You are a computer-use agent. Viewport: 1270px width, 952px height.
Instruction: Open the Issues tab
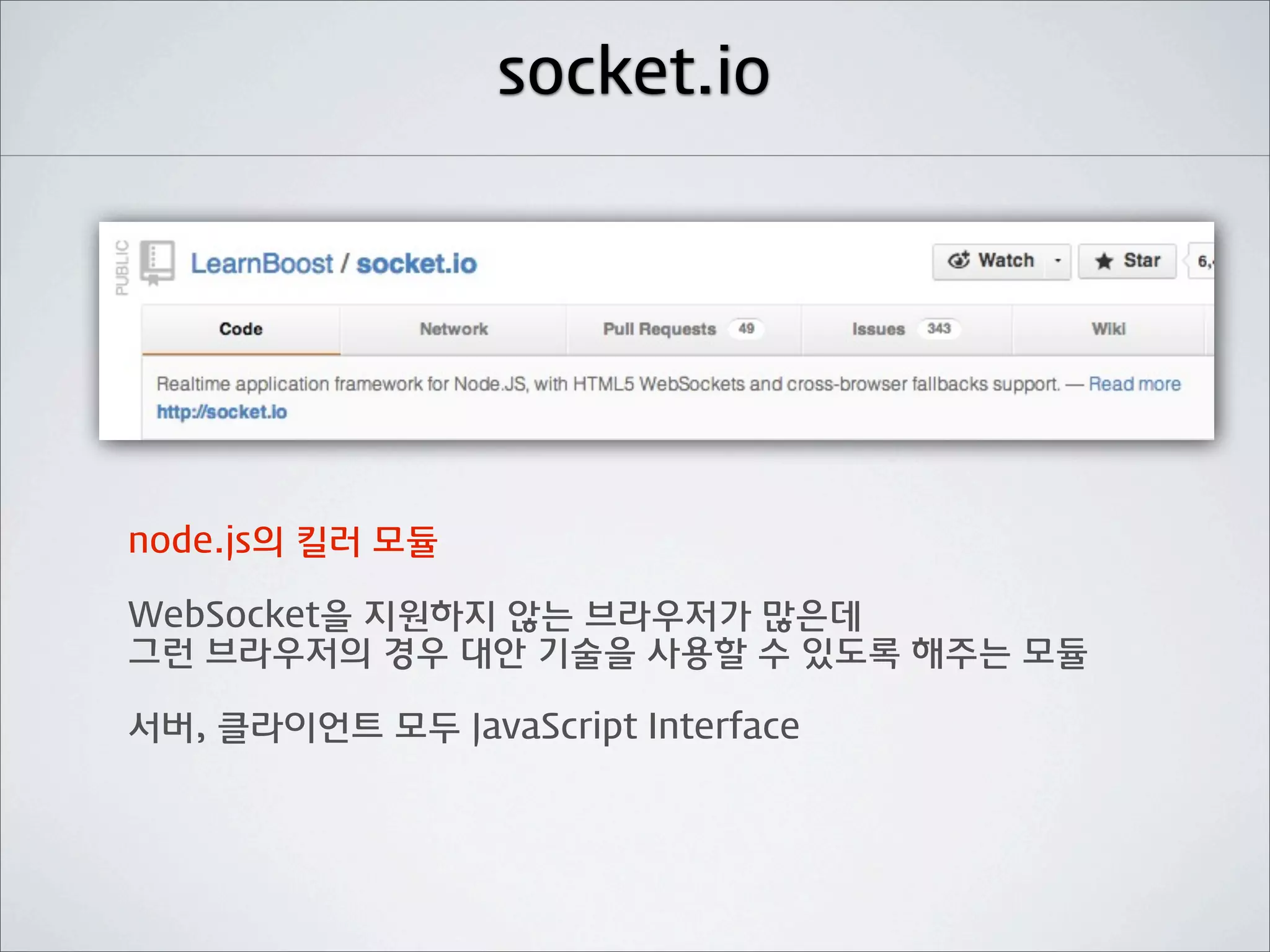click(x=907, y=329)
